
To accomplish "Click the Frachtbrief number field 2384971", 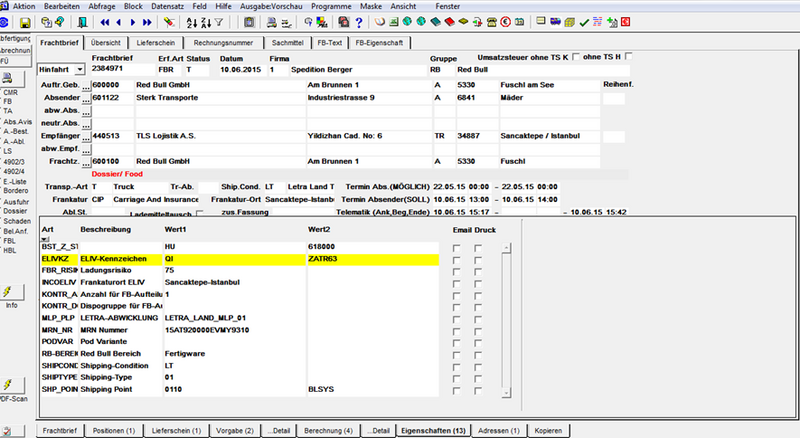I will click(x=122, y=69).
